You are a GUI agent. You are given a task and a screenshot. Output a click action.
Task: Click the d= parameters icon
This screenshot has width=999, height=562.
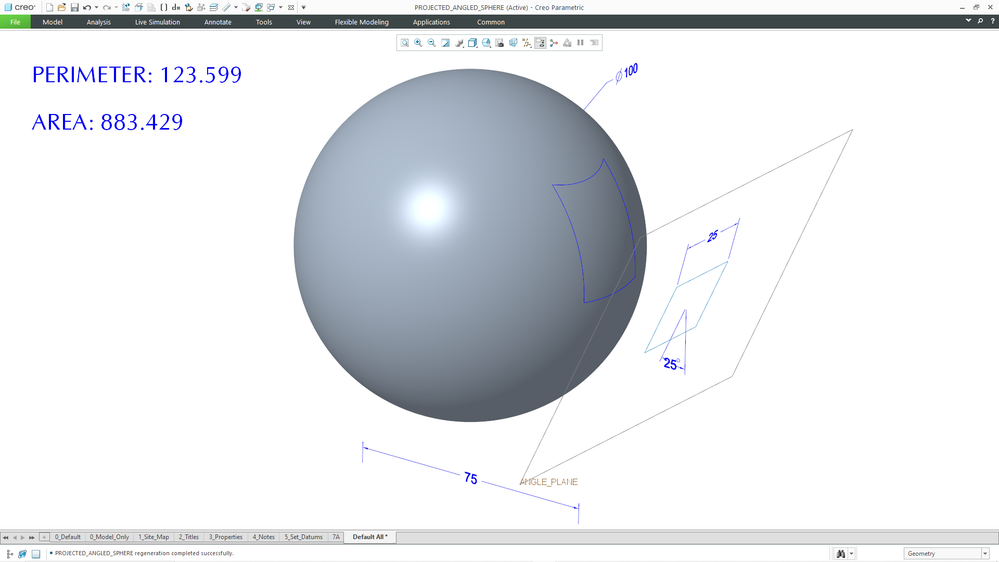(x=176, y=8)
